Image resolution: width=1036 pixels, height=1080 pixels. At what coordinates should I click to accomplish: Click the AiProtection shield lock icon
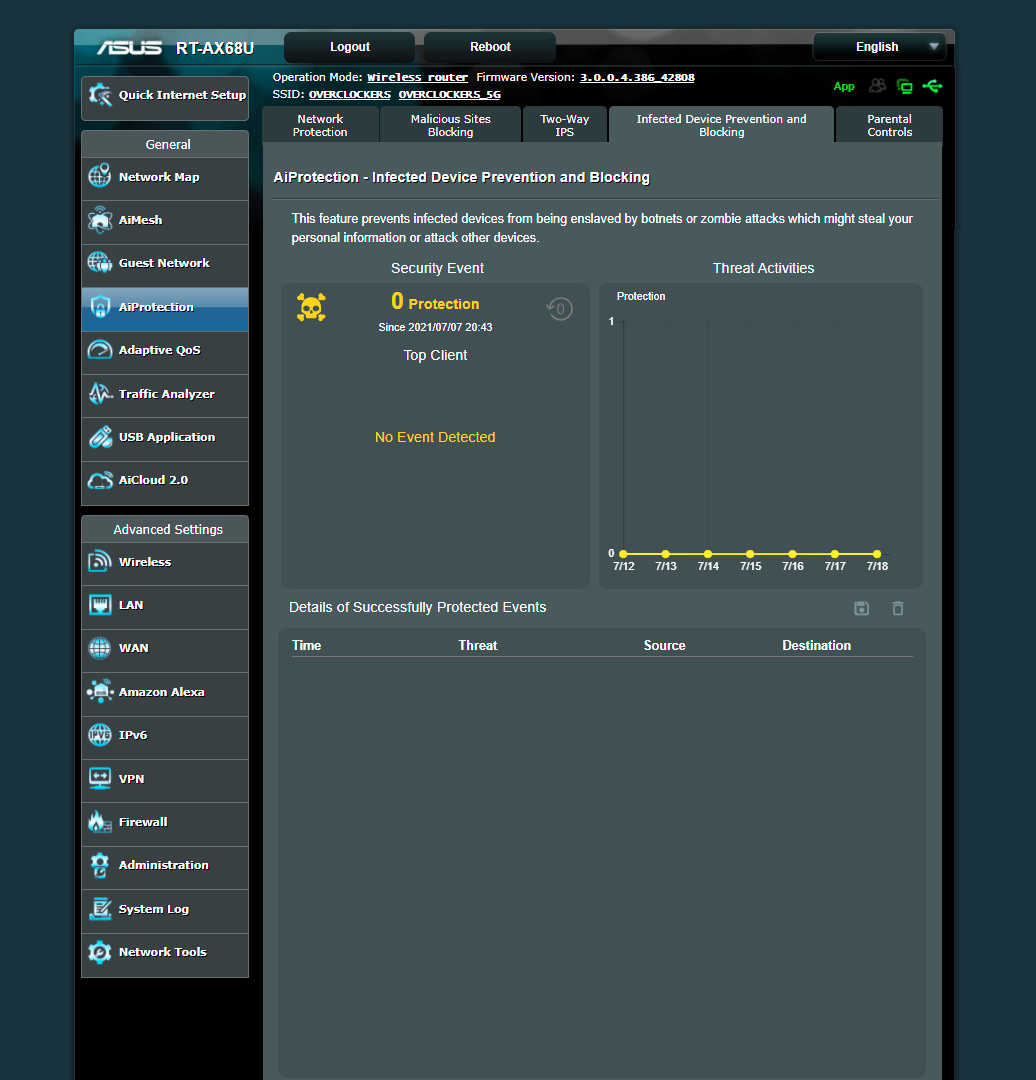coord(100,307)
